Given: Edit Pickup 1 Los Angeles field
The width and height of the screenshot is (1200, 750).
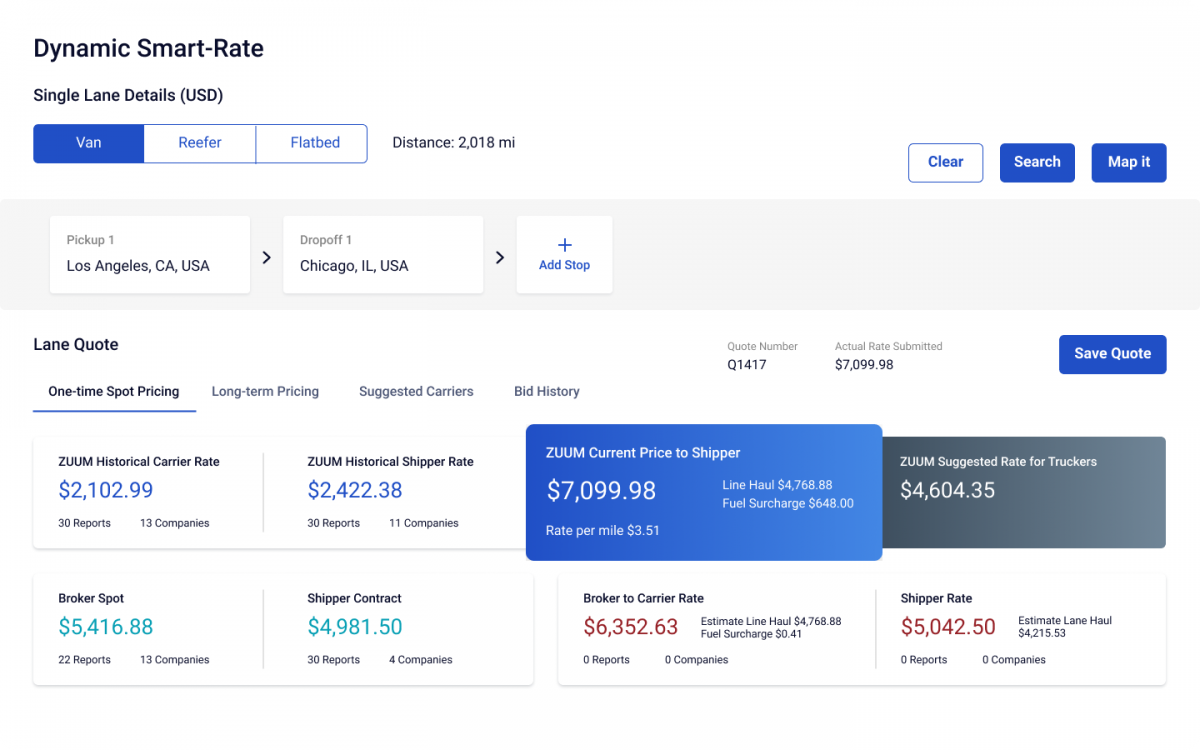Looking at the screenshot, I should pos(150,255).
